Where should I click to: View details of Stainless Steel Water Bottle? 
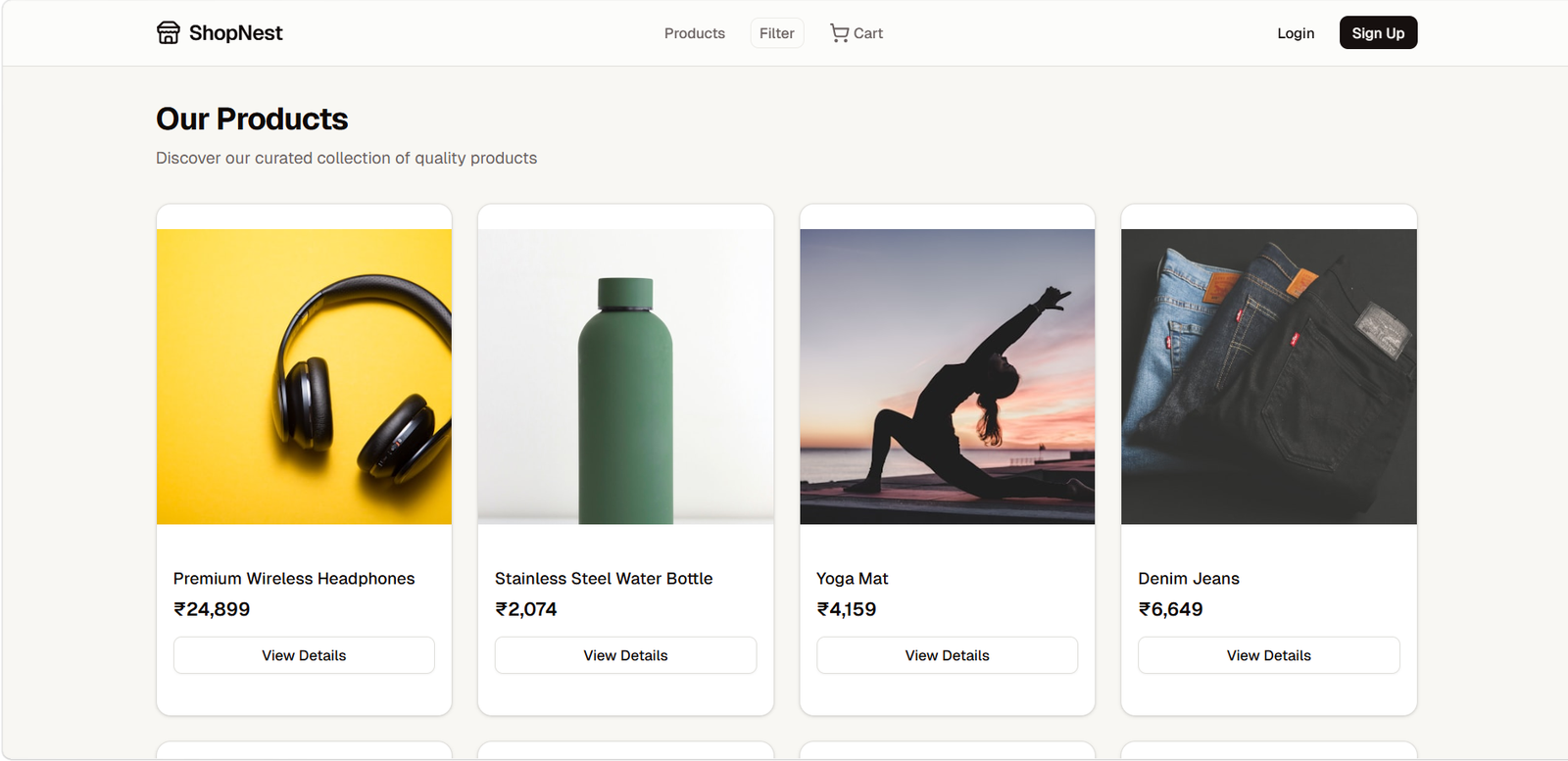pyautogui.click(x=624, y=655)
